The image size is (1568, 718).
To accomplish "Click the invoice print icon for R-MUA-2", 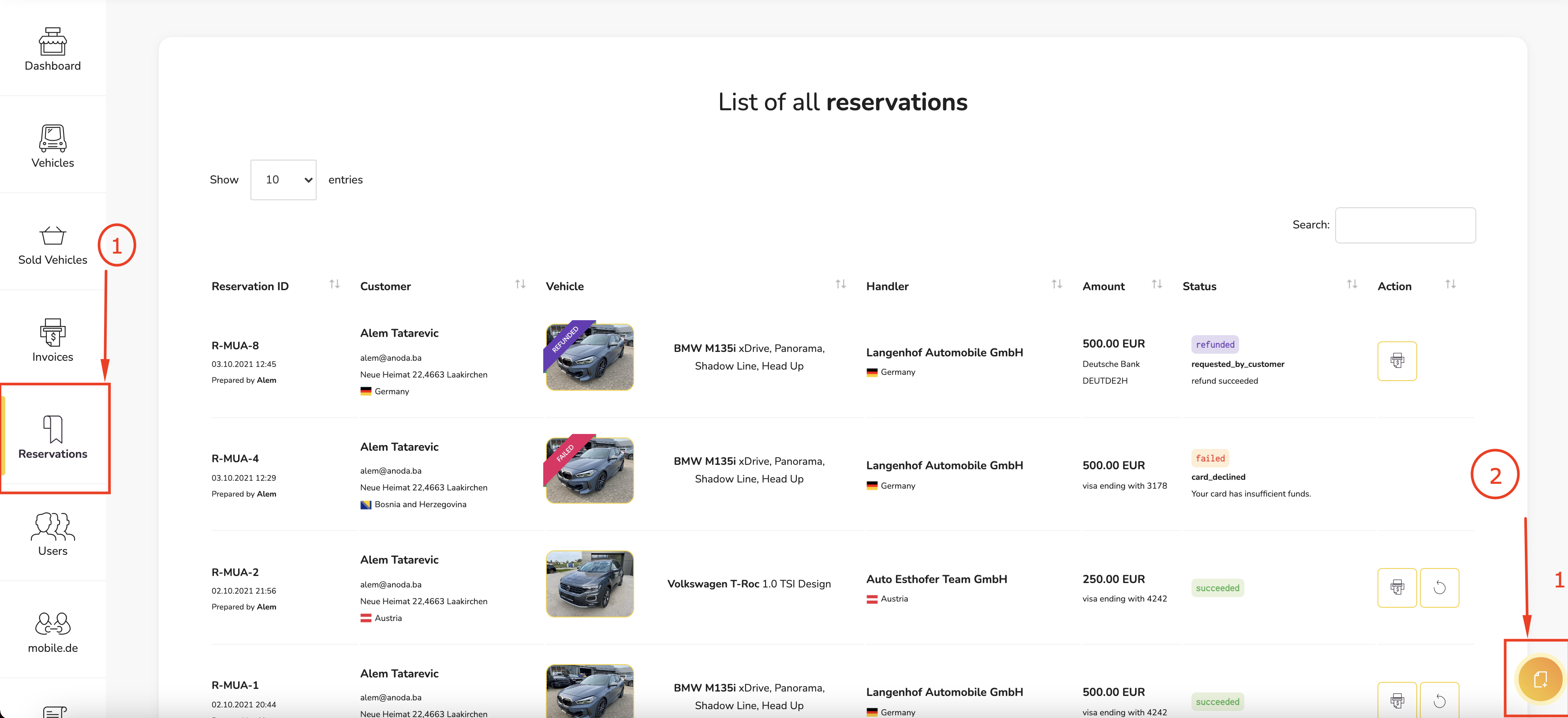I will click(x=1396, y=588).
